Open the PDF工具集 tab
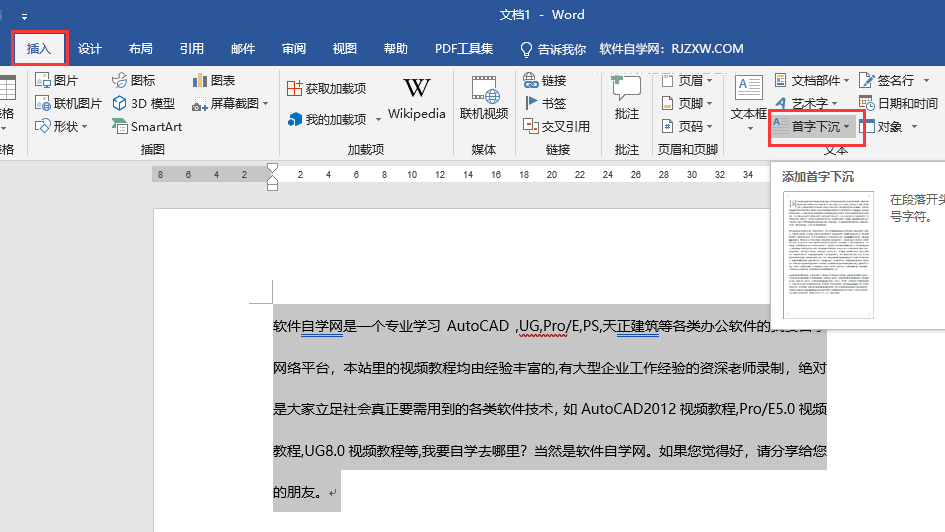The width and height of the screenshot is (945, 532). click(x=464, y=49)
